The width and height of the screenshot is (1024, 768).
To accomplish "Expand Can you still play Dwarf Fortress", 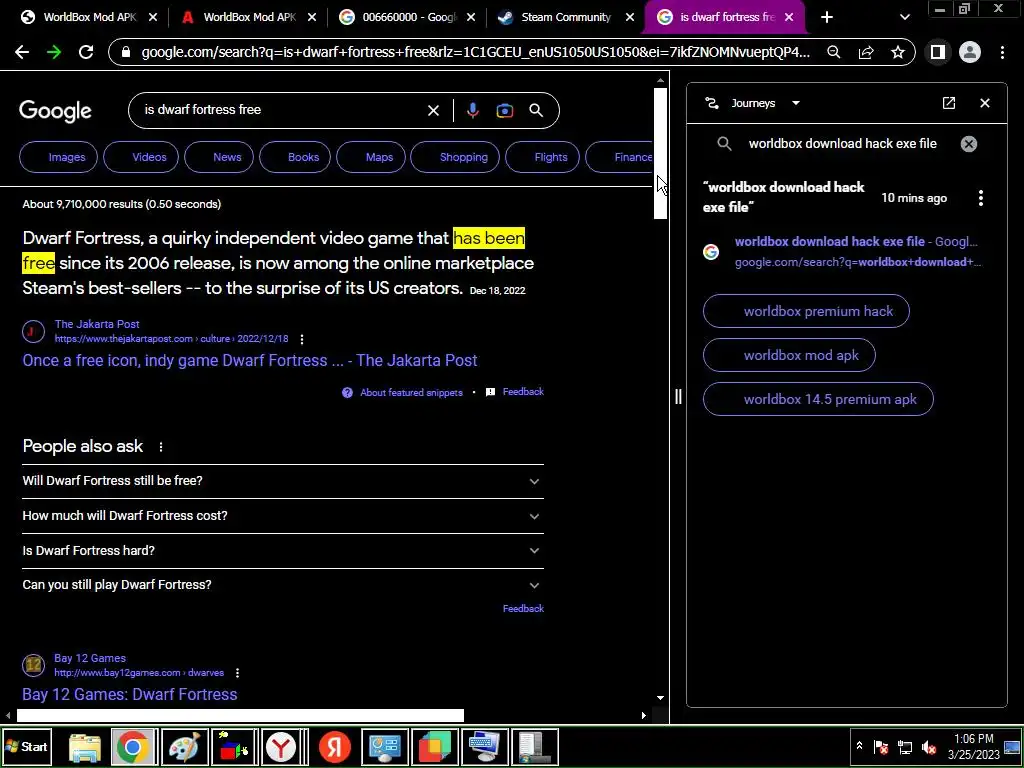I will pos(283,585).
